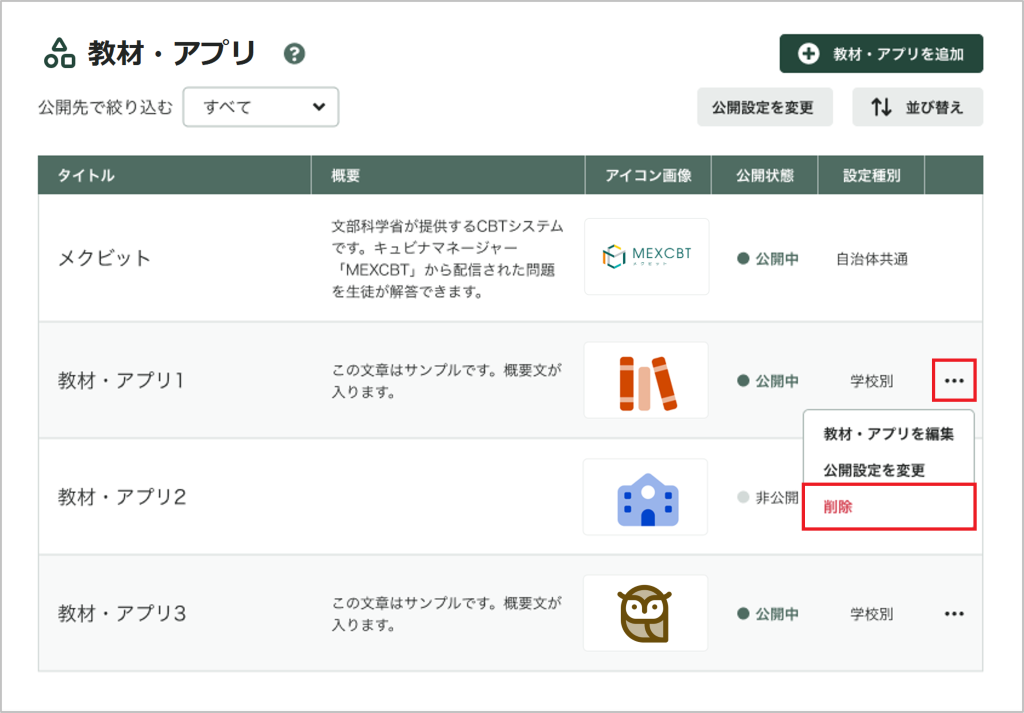Select 教材・アプリを編集 in the menu
Image resolution: width=1024 pixels, height=713 pixels.
888,434
